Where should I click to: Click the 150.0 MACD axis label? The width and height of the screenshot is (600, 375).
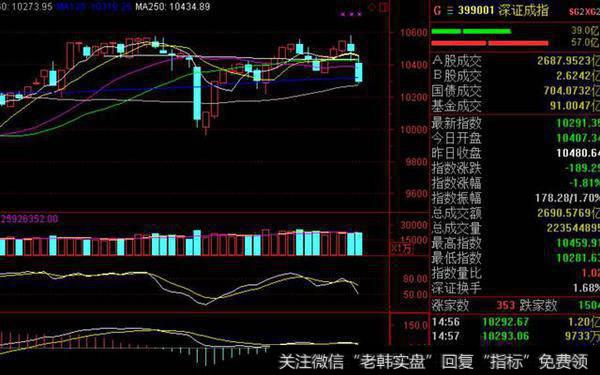tap(416, 326)
